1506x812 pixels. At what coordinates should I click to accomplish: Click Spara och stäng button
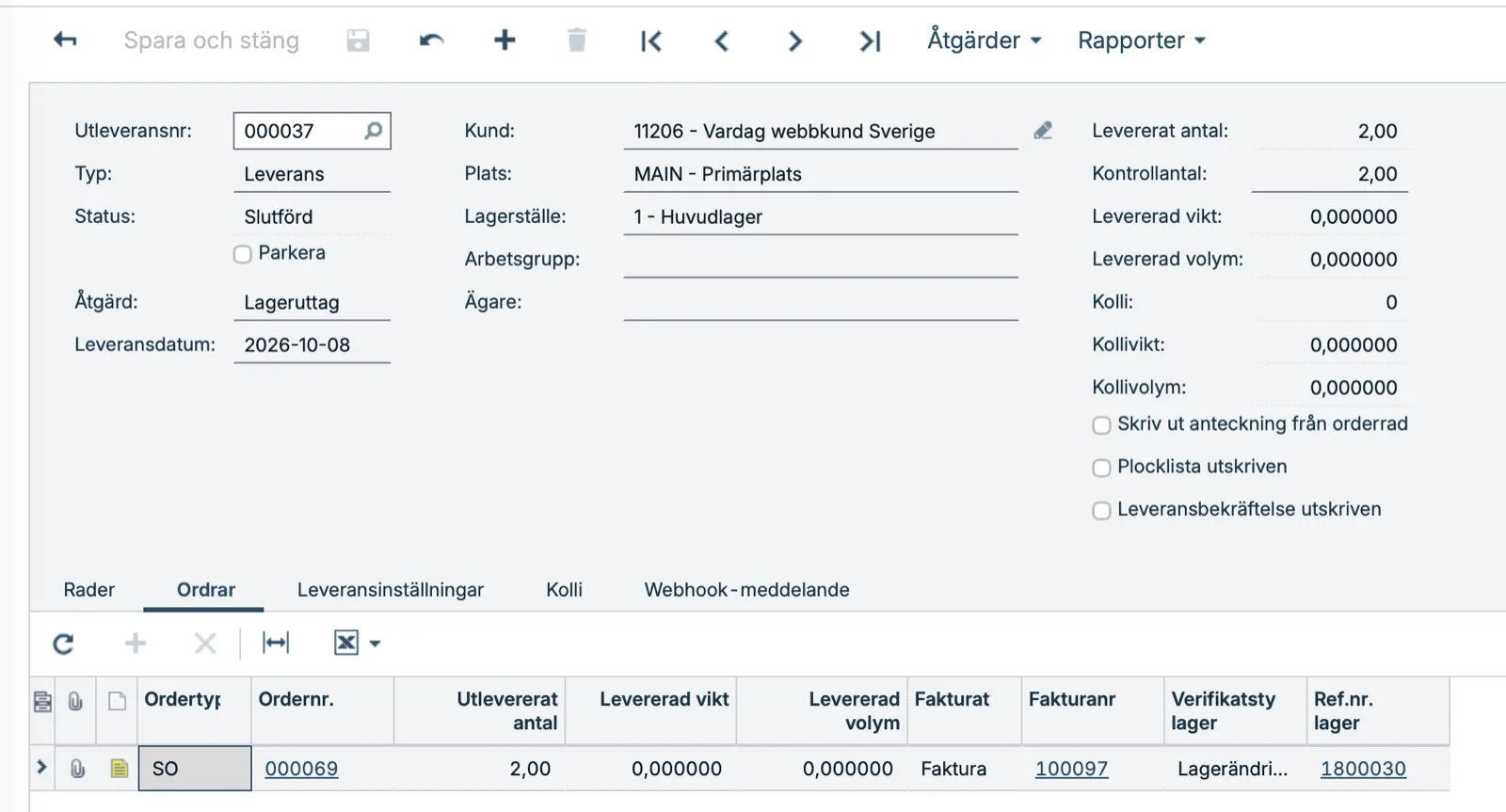click(x=212, y=40)
